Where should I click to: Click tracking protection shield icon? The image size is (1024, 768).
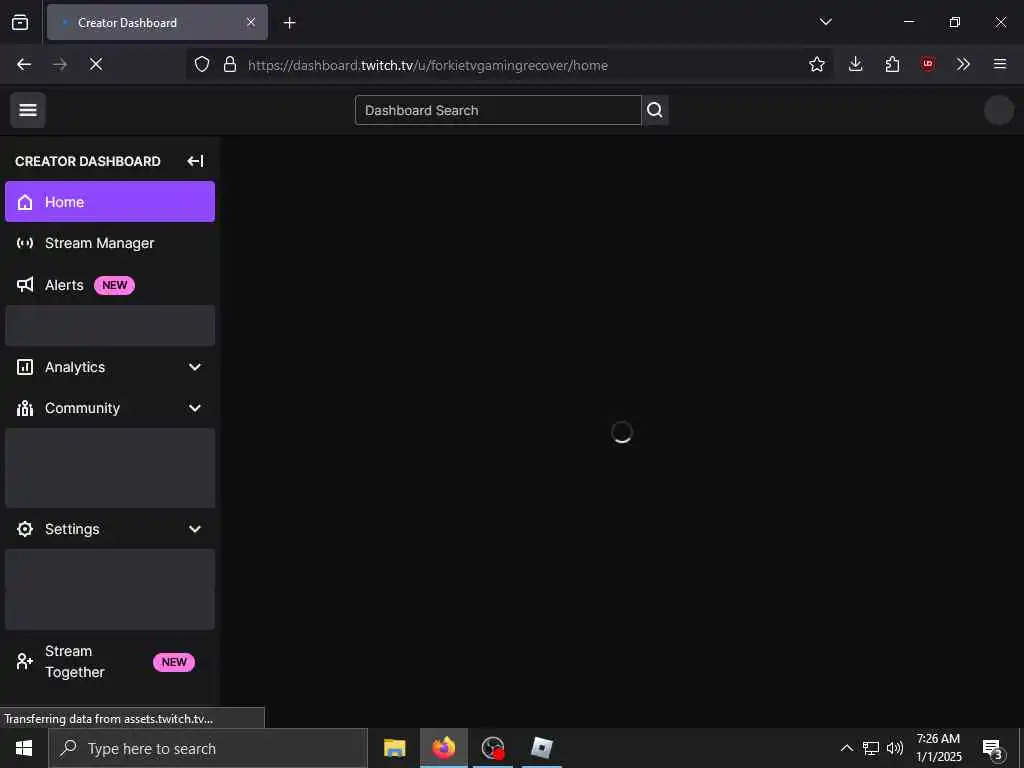(x=202, y=64)
